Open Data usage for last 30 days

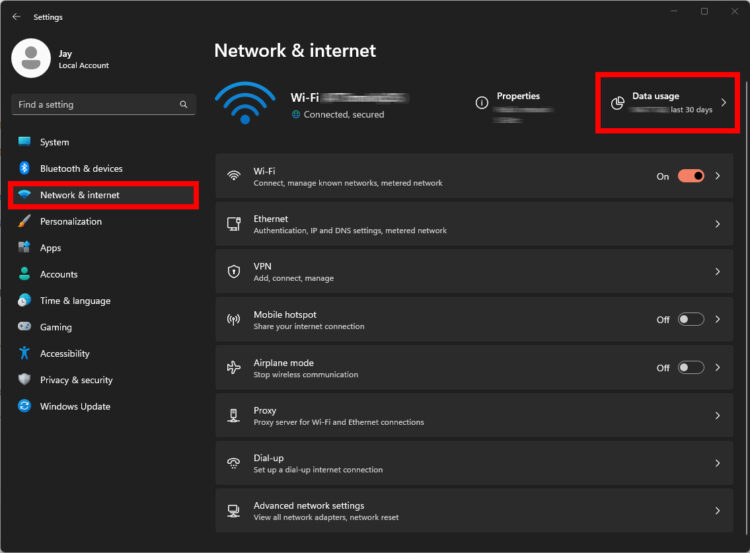(x=667, y=102)
